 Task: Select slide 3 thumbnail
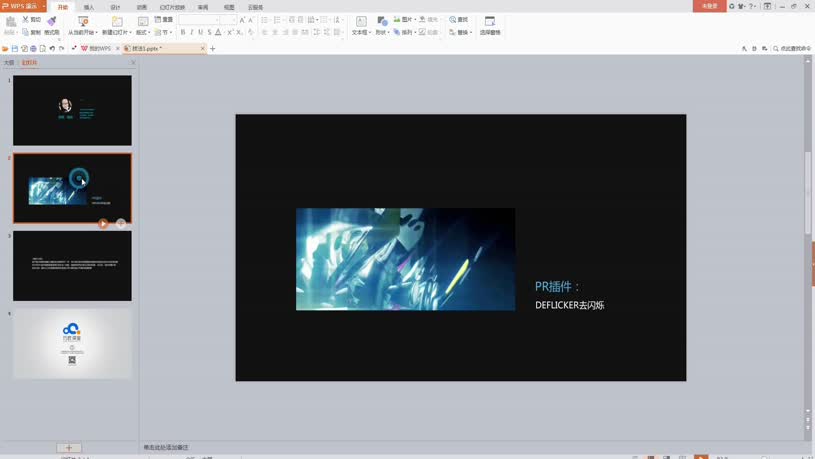(72, 266)
